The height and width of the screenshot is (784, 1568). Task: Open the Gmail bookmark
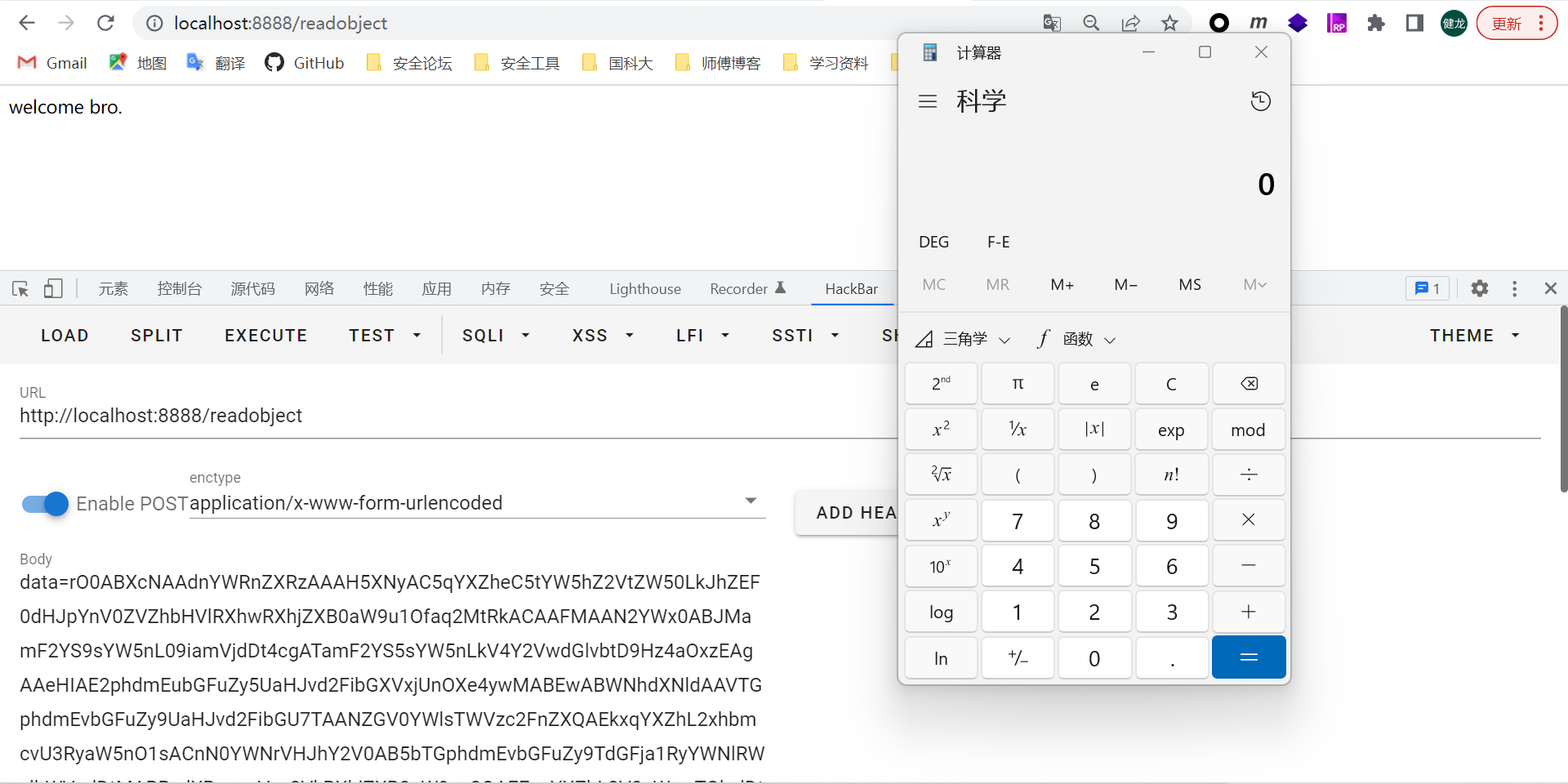click(x=52, y=63)
